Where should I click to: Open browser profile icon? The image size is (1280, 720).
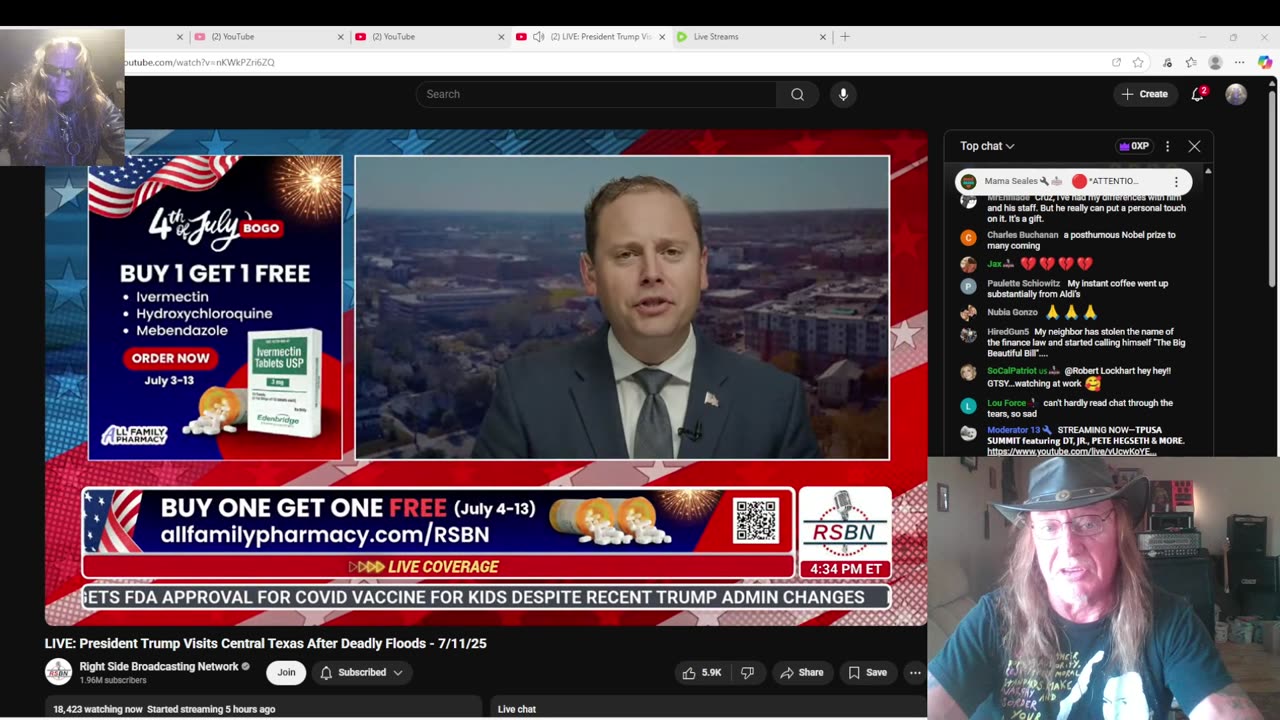pos(1215,62)
